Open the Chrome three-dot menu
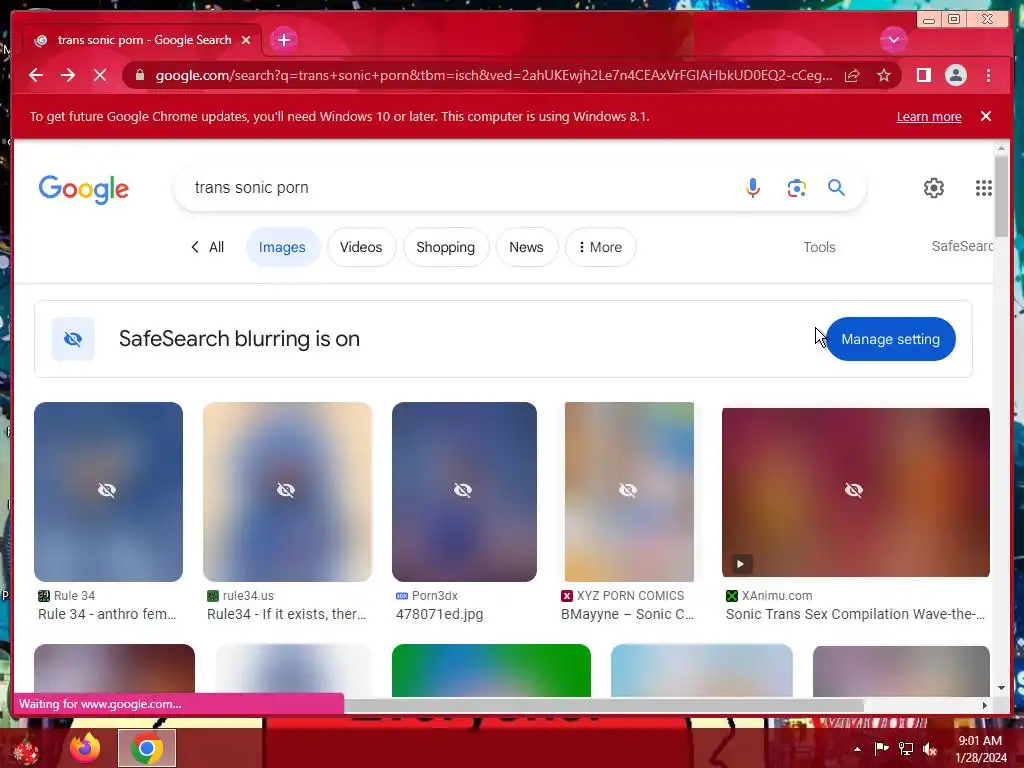The image size is (1024, 768). click(988, 75)
